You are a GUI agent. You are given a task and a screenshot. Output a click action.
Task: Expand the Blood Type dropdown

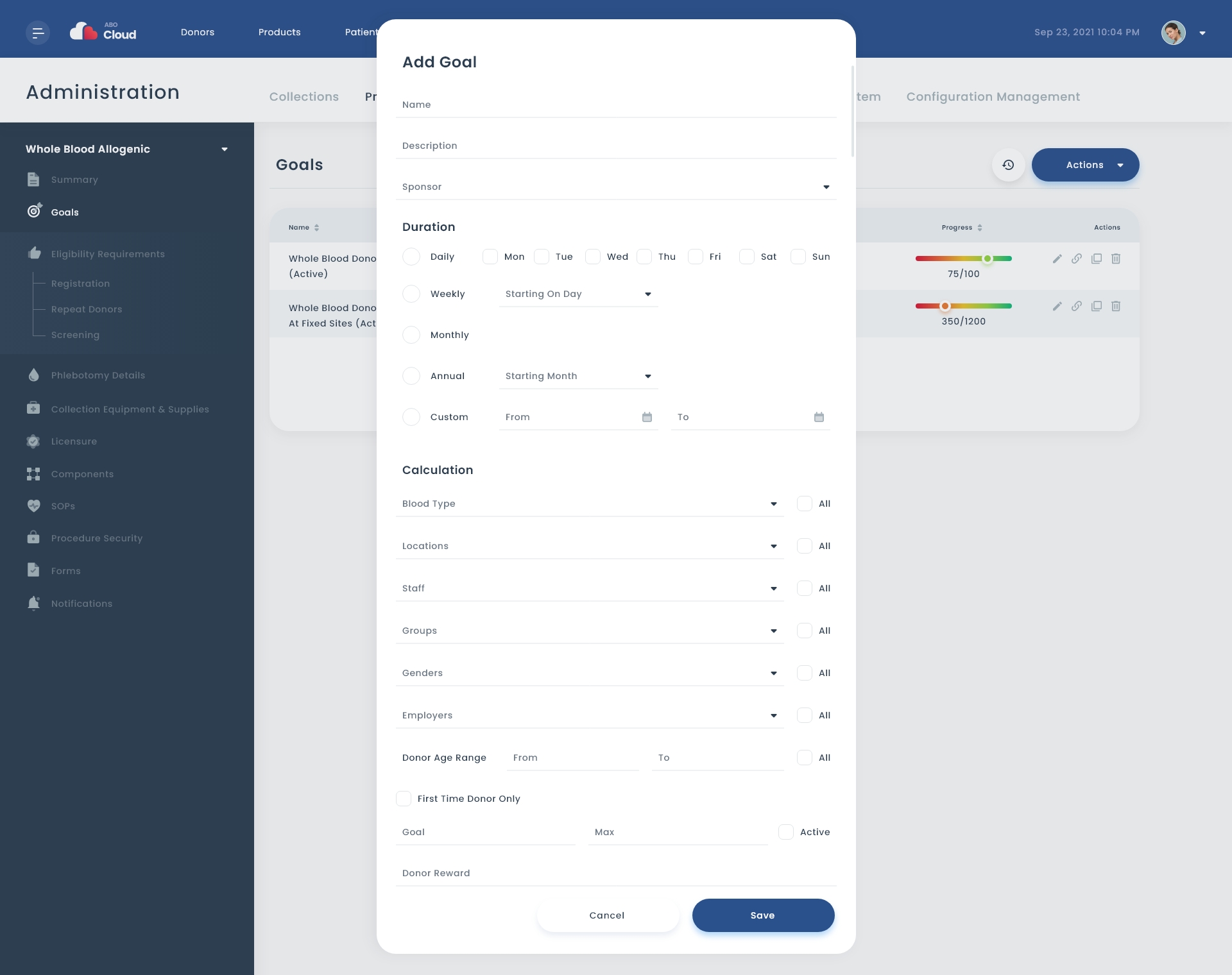pos(590,504)
